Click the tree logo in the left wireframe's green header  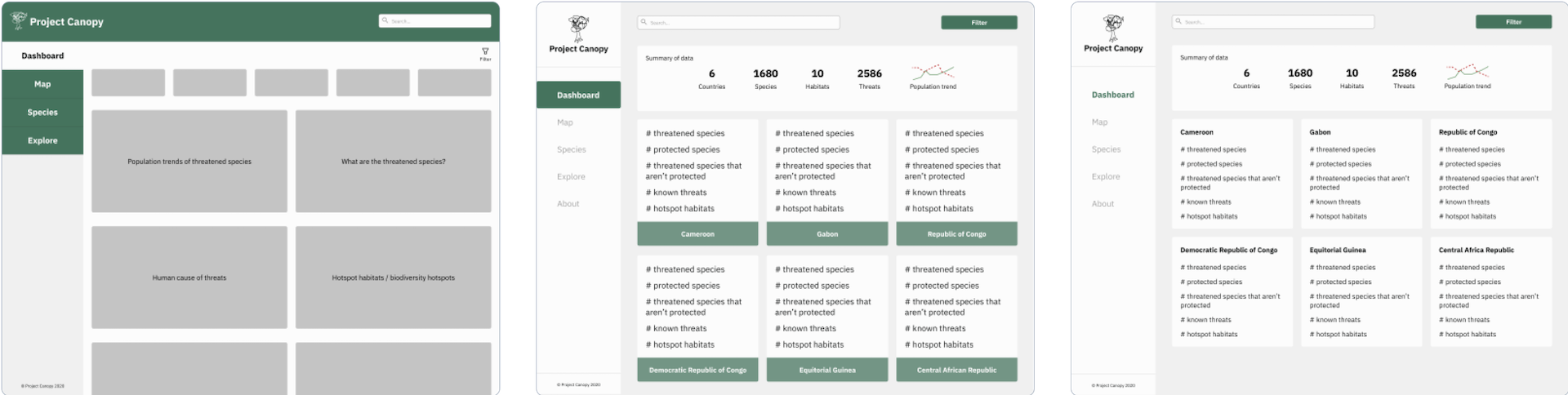pos(18,20)
